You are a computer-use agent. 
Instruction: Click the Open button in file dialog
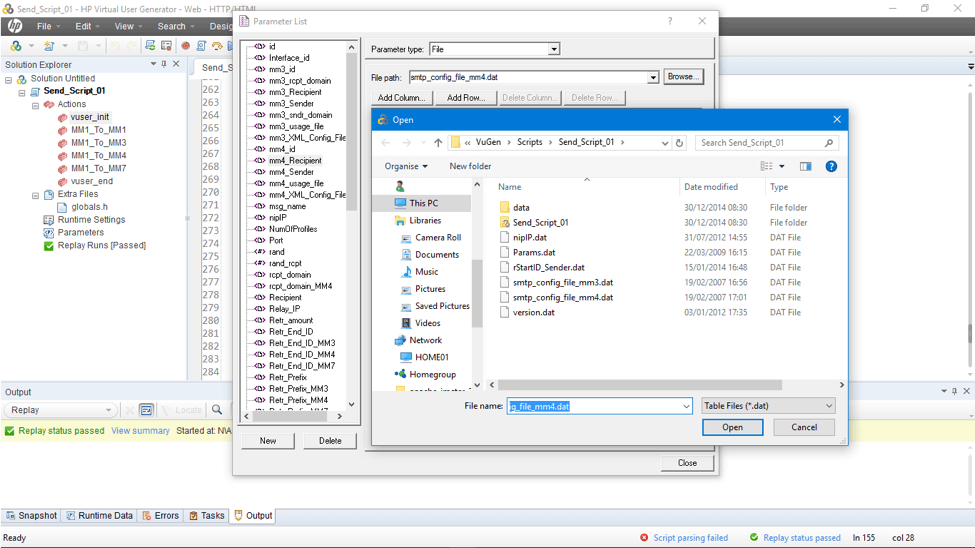pos(732,427)
